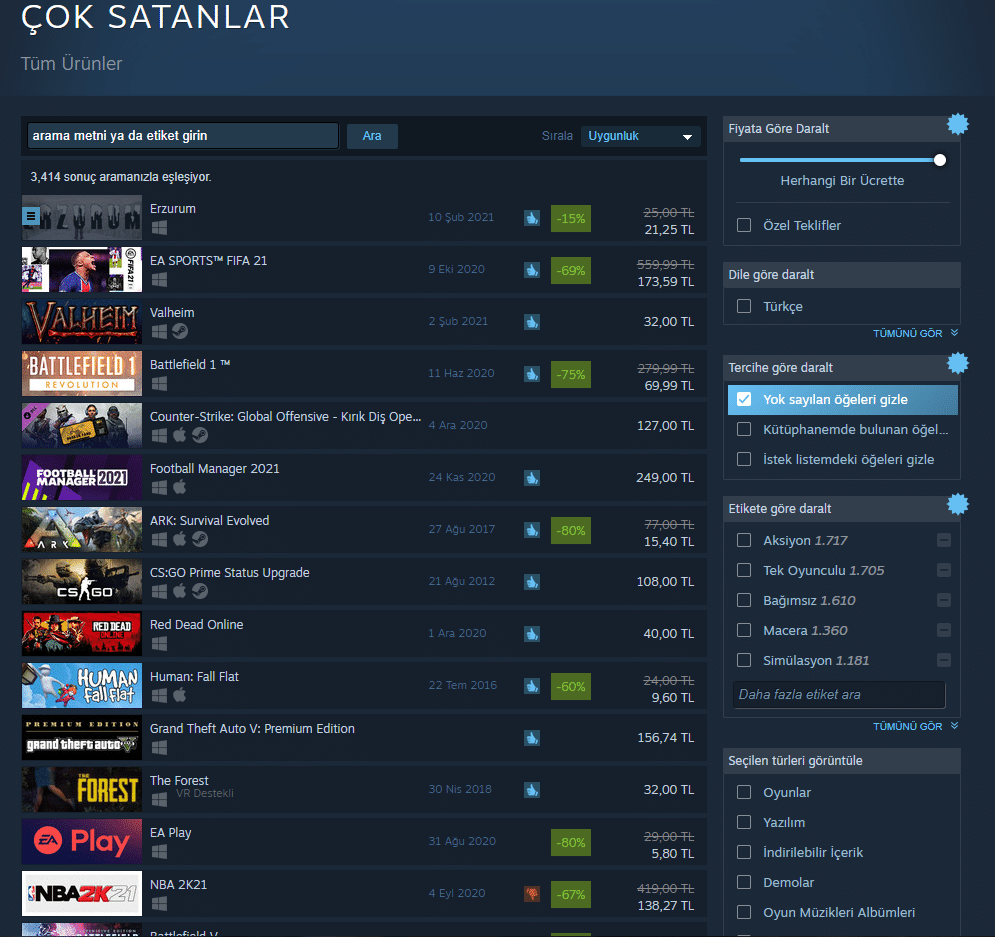Click the 249,00 TL price of Football Manager
Image resolution: width=995 pixels, height=937 pixels.
665,478
